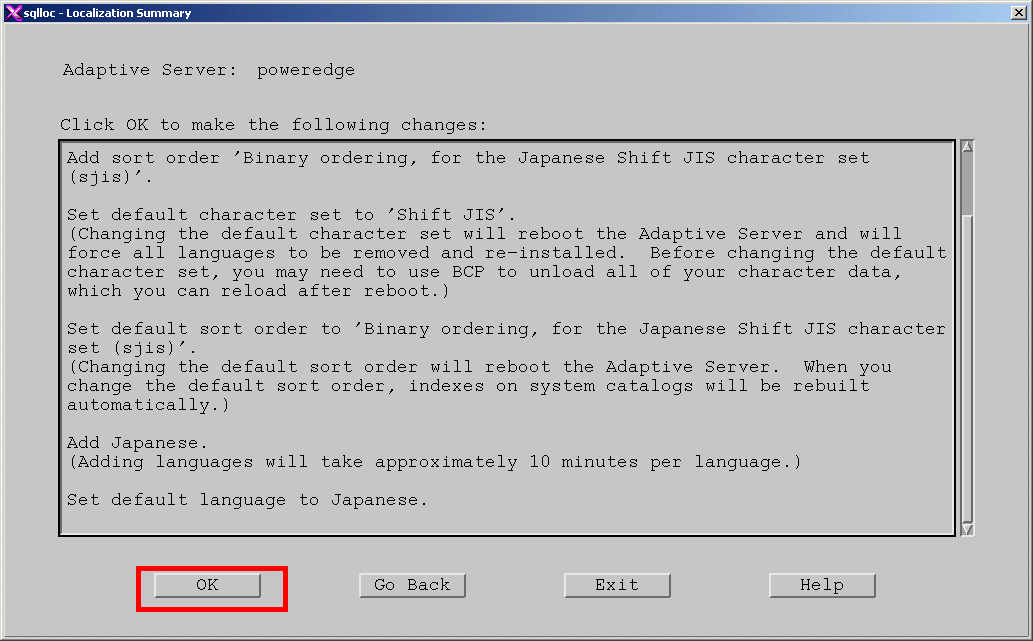
Task: Click the scrollbar down arrow
Action: click(966, 528)
